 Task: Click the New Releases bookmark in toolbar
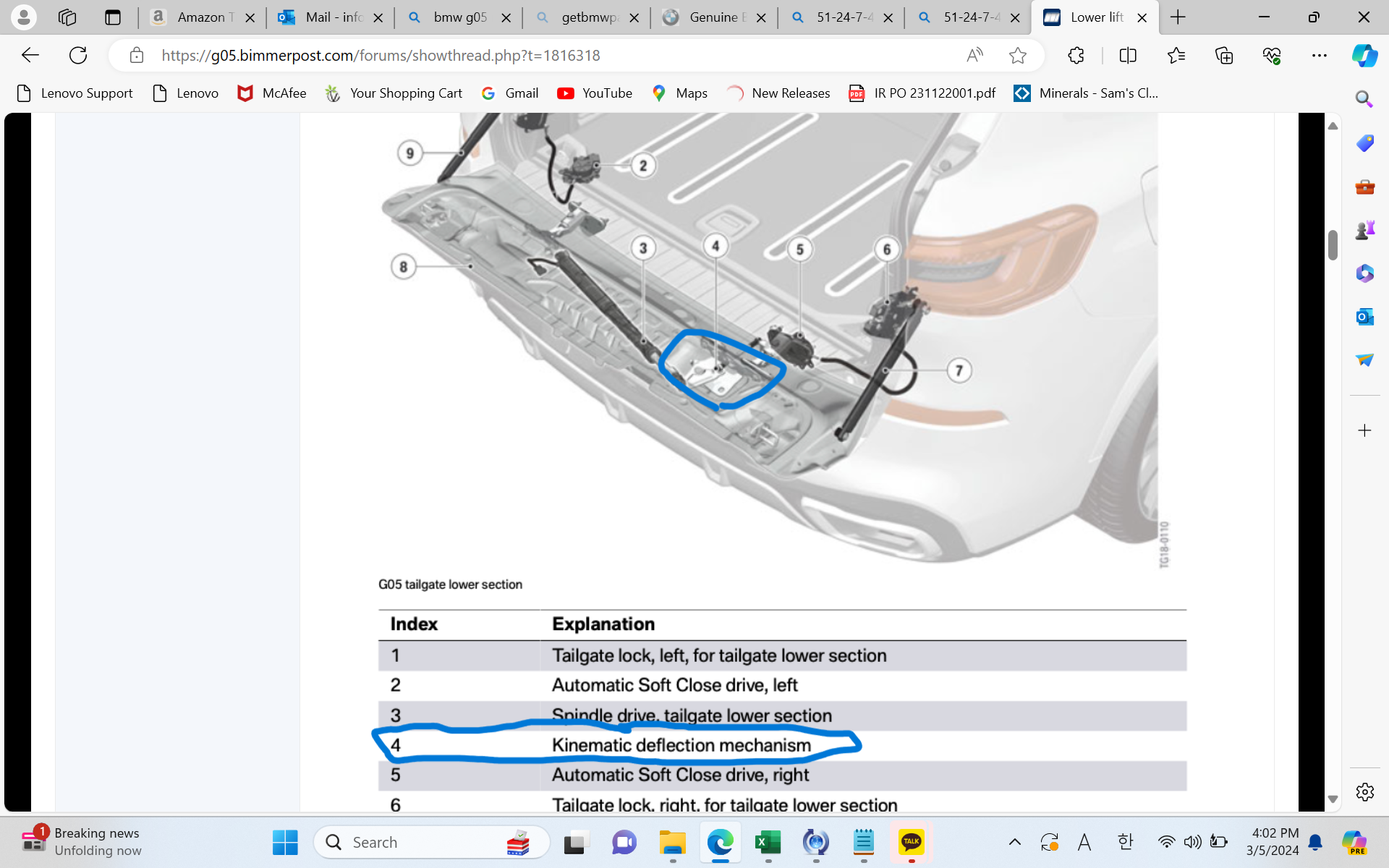[780, 93]
